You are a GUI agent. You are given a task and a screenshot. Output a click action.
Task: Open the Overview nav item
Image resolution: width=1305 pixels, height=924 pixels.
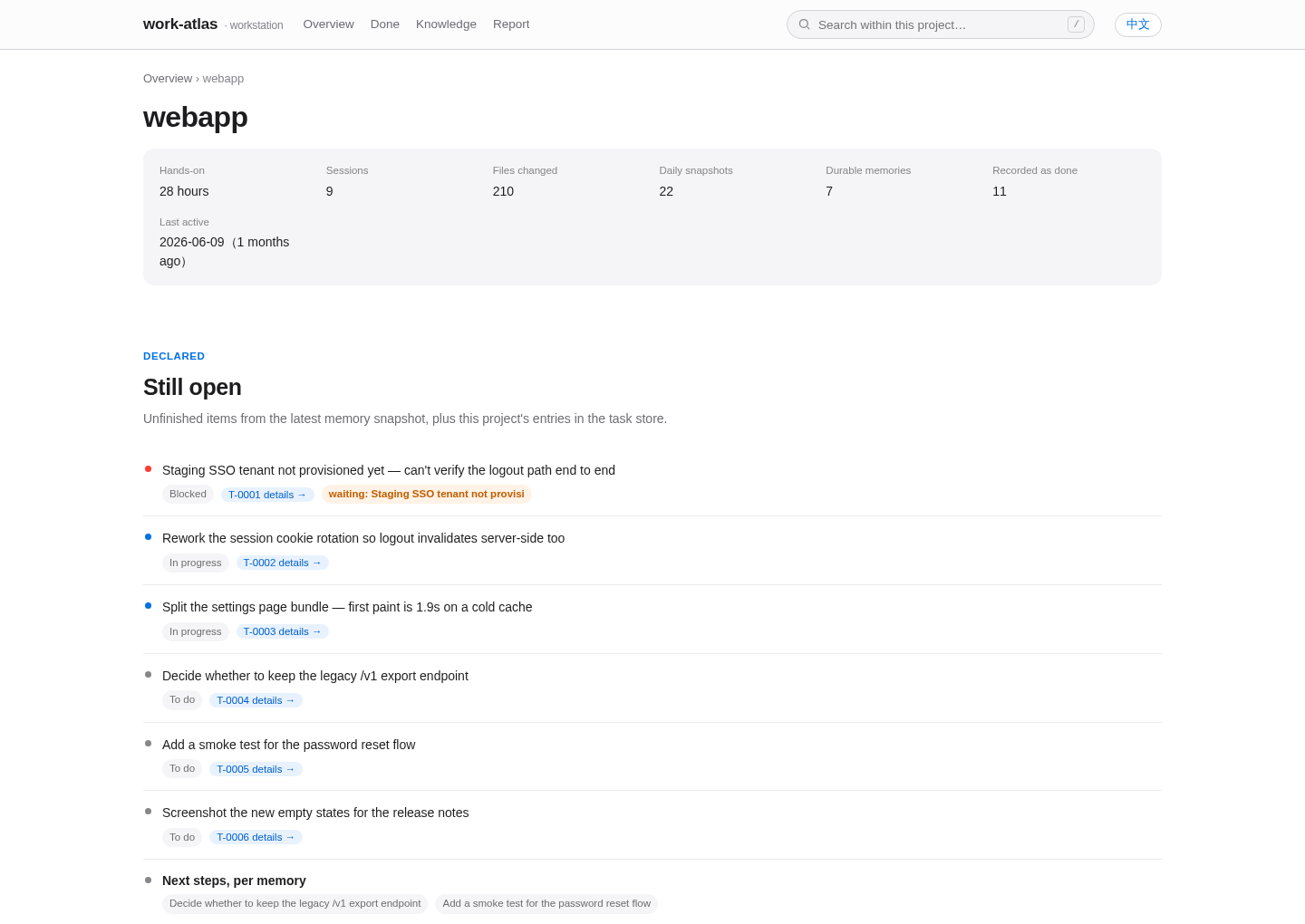pos(328,24)
